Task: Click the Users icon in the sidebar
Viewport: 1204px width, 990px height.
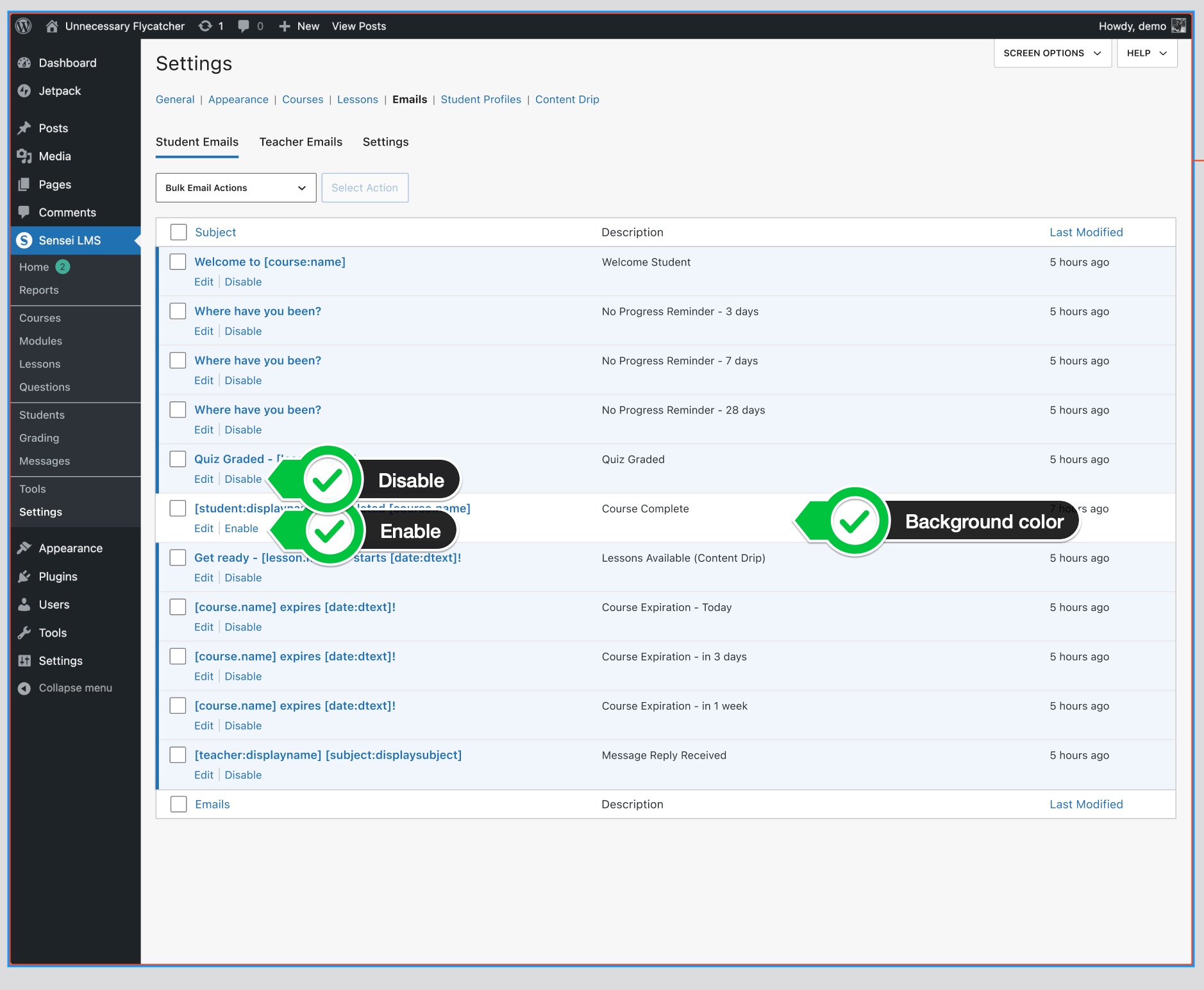Action: (x=24, y=604)
